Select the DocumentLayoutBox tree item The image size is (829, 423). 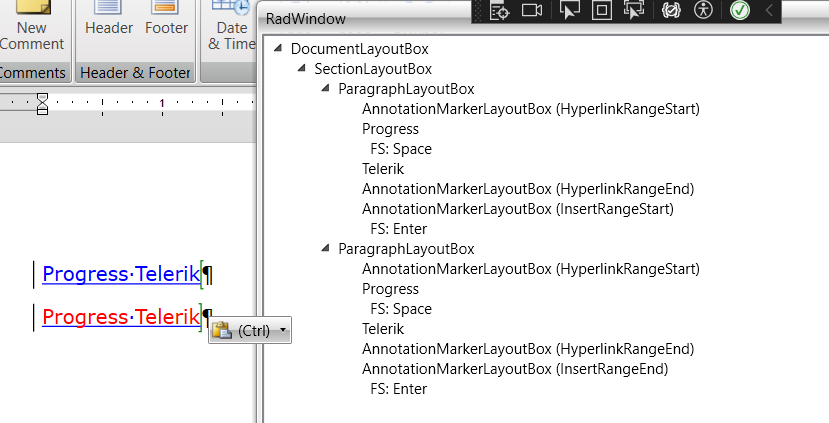(360, 49)
